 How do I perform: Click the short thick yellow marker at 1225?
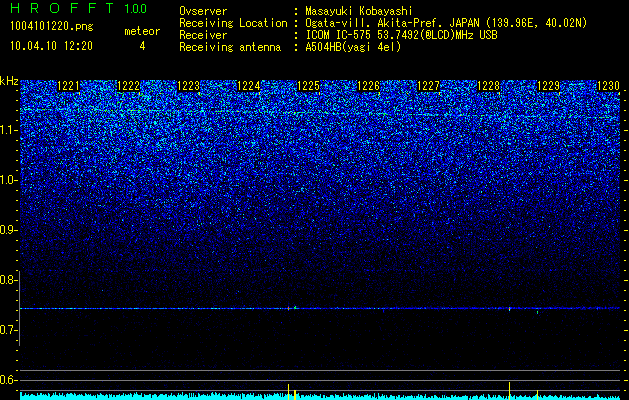tap(295, 395)
